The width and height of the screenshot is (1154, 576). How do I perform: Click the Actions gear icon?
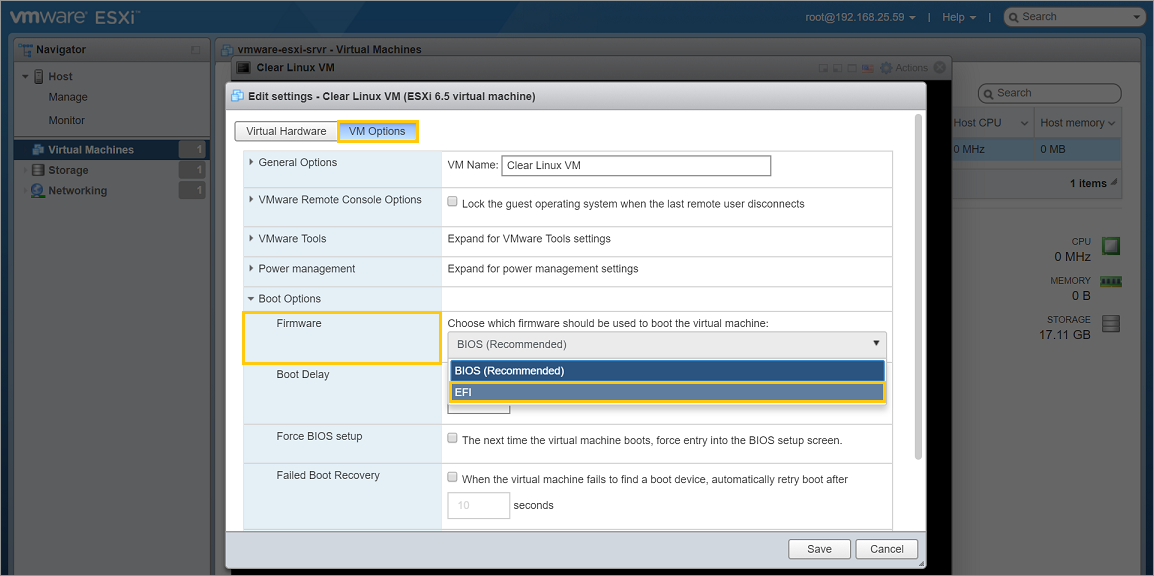885,68
